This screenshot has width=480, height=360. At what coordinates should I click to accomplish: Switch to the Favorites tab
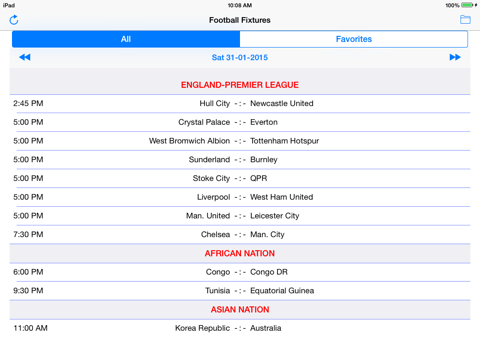(354, 39)
